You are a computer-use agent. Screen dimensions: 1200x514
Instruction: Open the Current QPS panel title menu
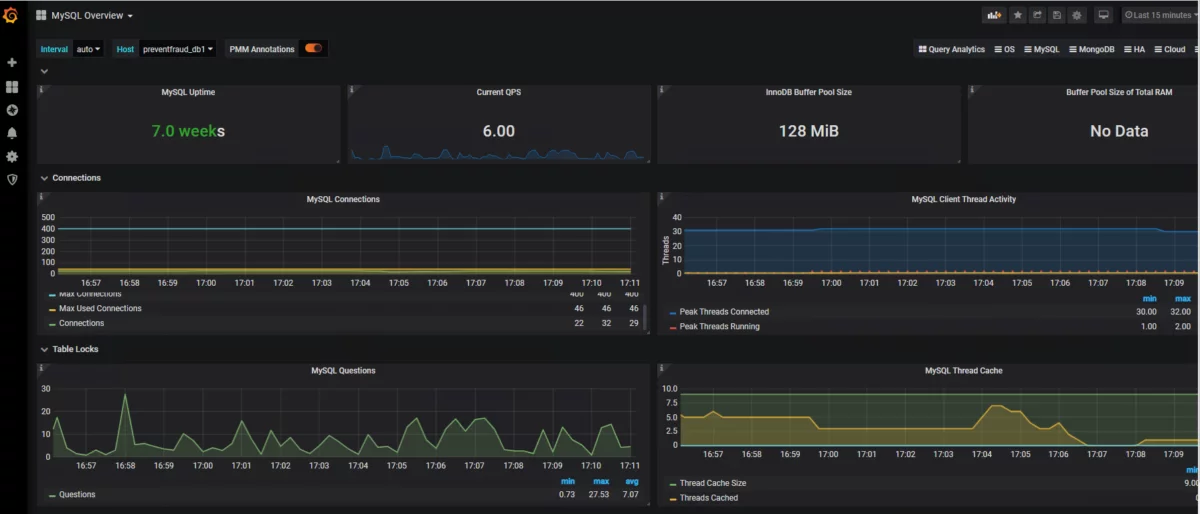[498, 92]
